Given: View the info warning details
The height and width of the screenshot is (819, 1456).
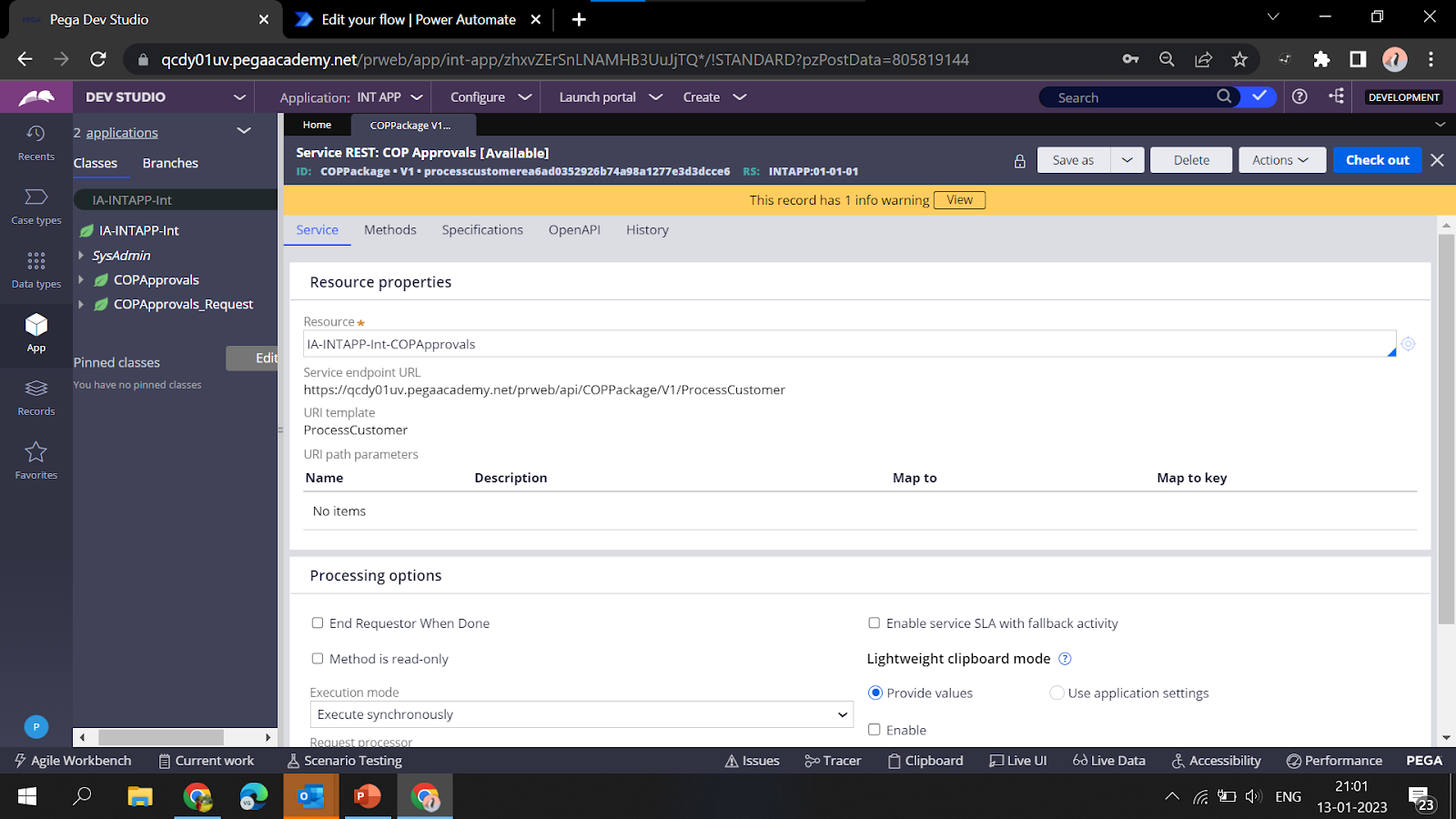Looking at the screenshot, I should (959, 200).
